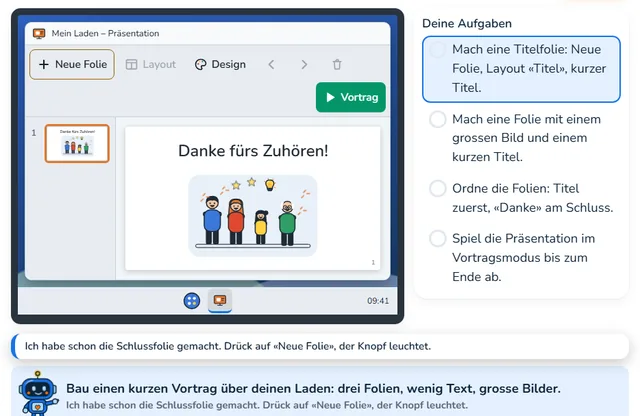Toggle the 'Spiel die Präsentation' task circle
Viewport: 640px width, 416px height.
(438, 238)
